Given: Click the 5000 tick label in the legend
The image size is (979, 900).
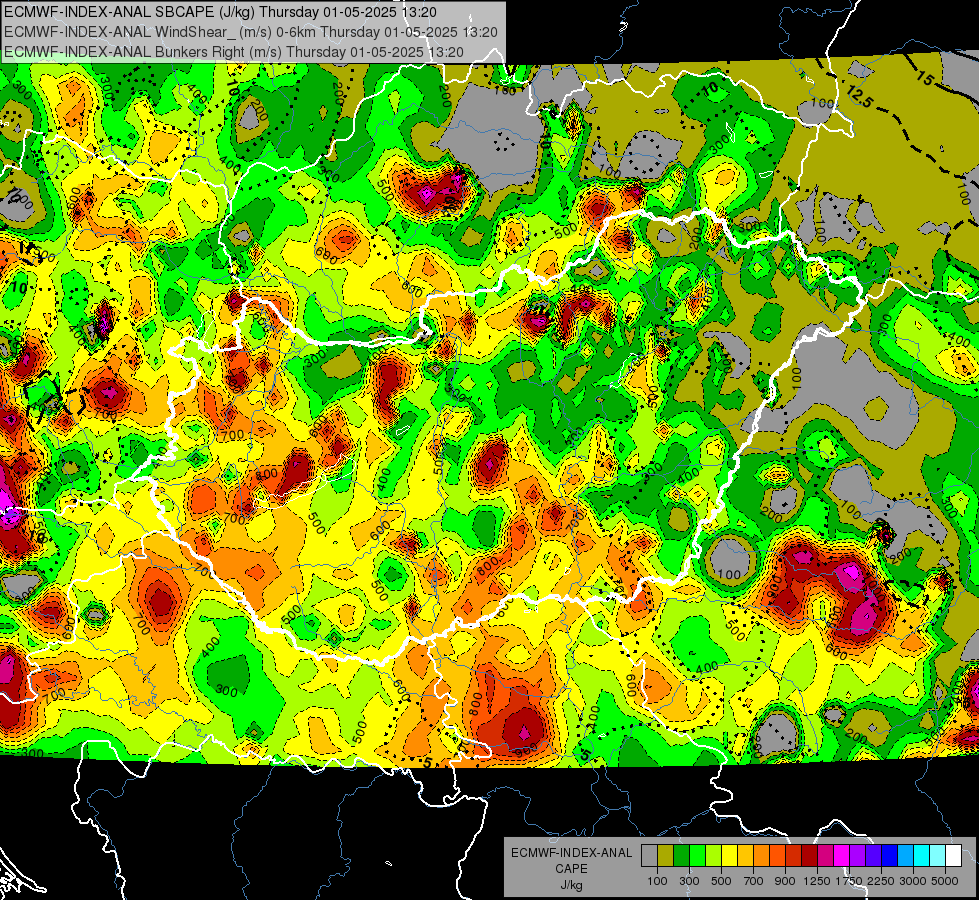Looking at the screenshot, I should pos(945,881).
